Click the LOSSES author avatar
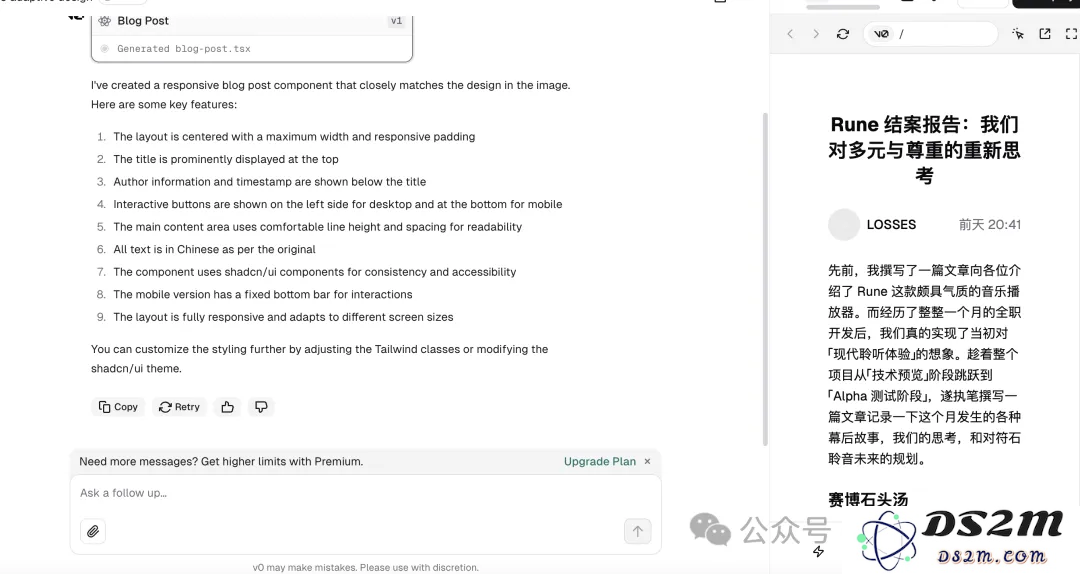 (844, 225)
